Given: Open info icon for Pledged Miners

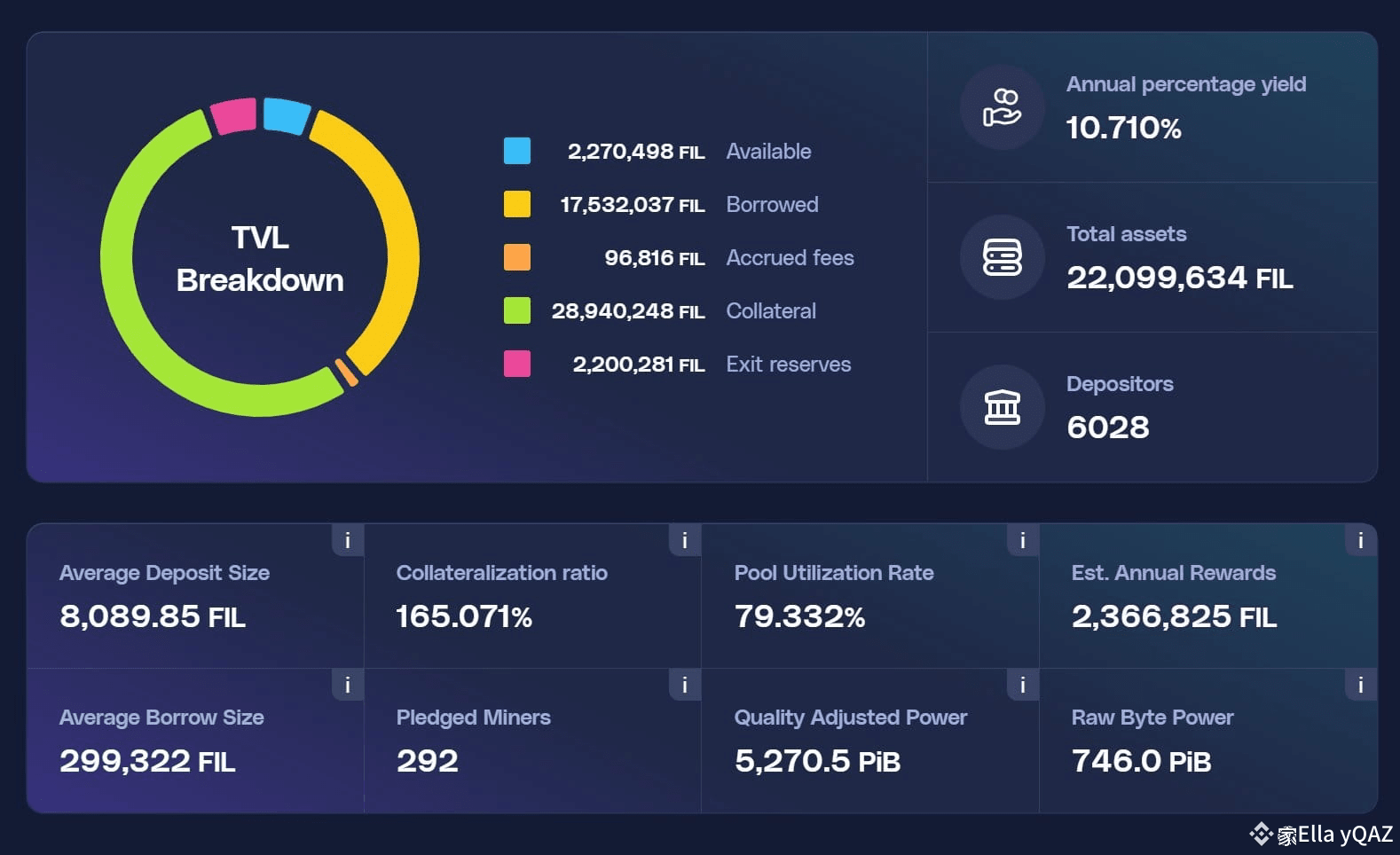Looking at the screenshot, I should (685, 685).
